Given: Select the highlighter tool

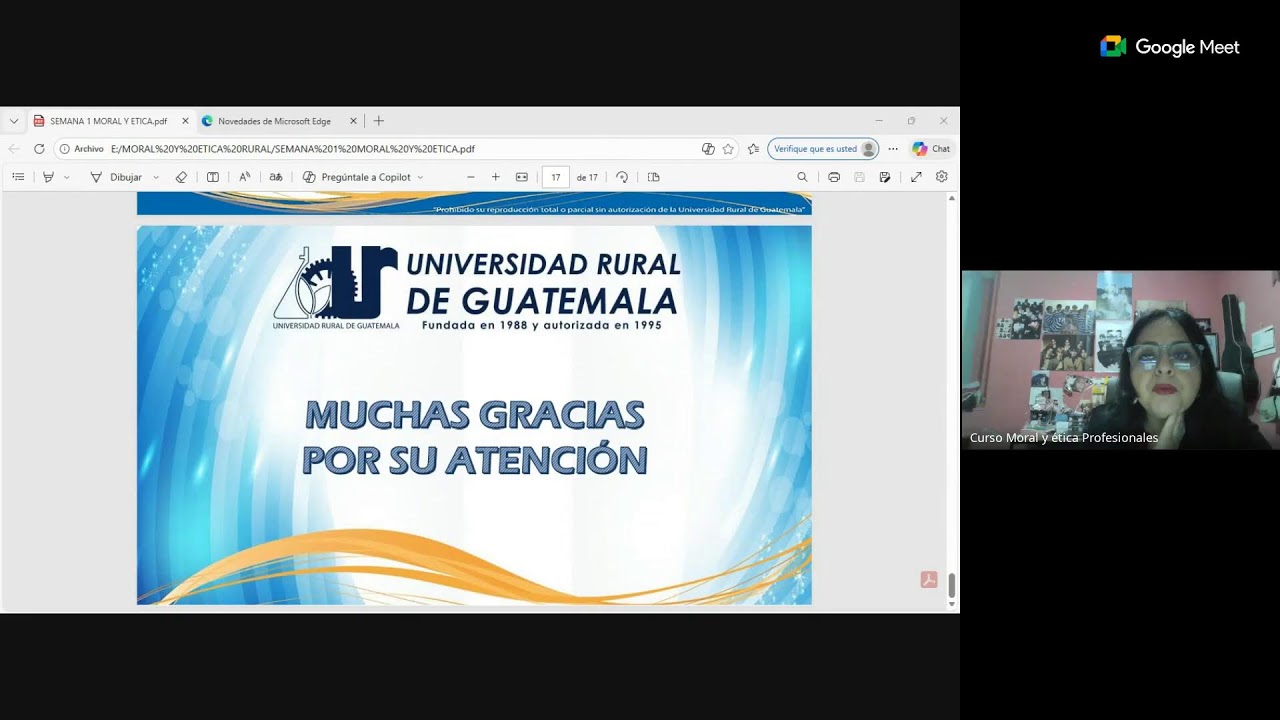Looking at the screenshot, I should pyautogui.click(x=48, y=177).
